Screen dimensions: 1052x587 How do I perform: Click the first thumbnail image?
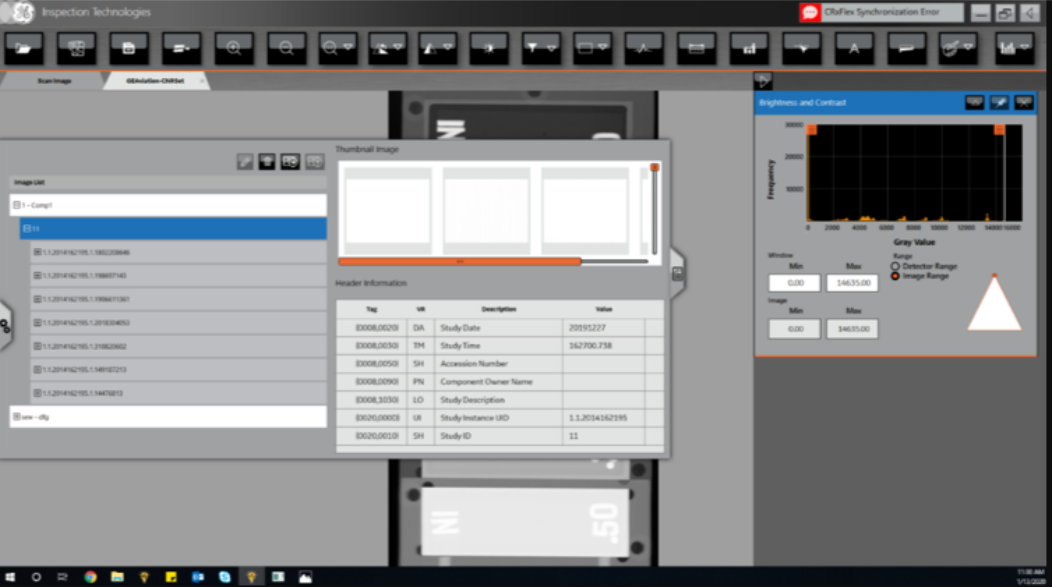click(388, 211)
